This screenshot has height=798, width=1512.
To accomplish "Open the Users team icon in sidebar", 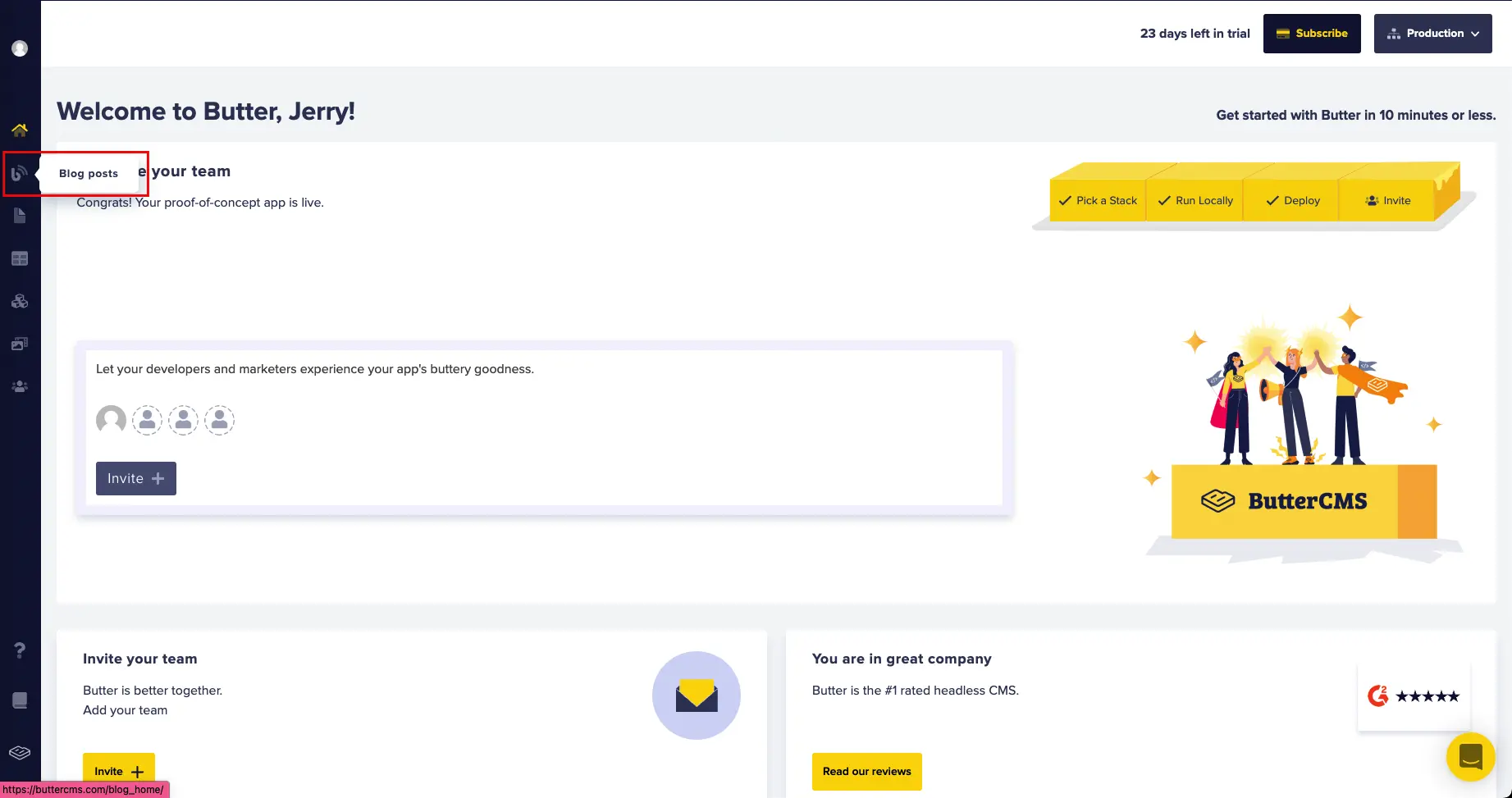I will [x=20, y=386].
